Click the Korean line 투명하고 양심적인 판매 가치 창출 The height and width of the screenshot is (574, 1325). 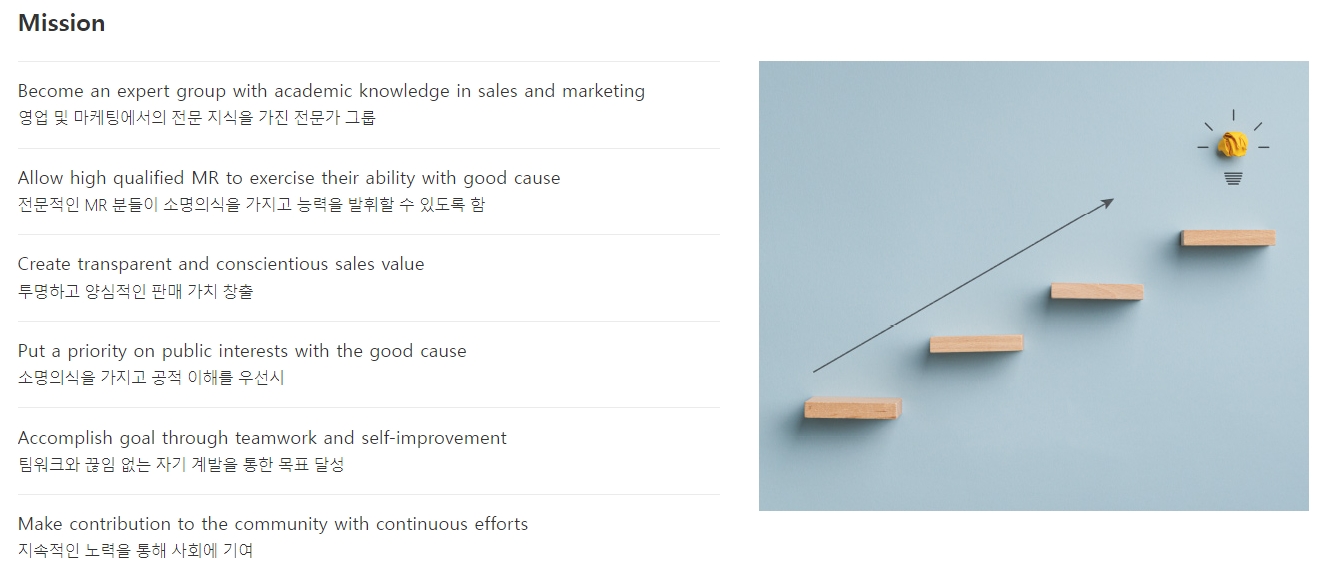(135, 291)
